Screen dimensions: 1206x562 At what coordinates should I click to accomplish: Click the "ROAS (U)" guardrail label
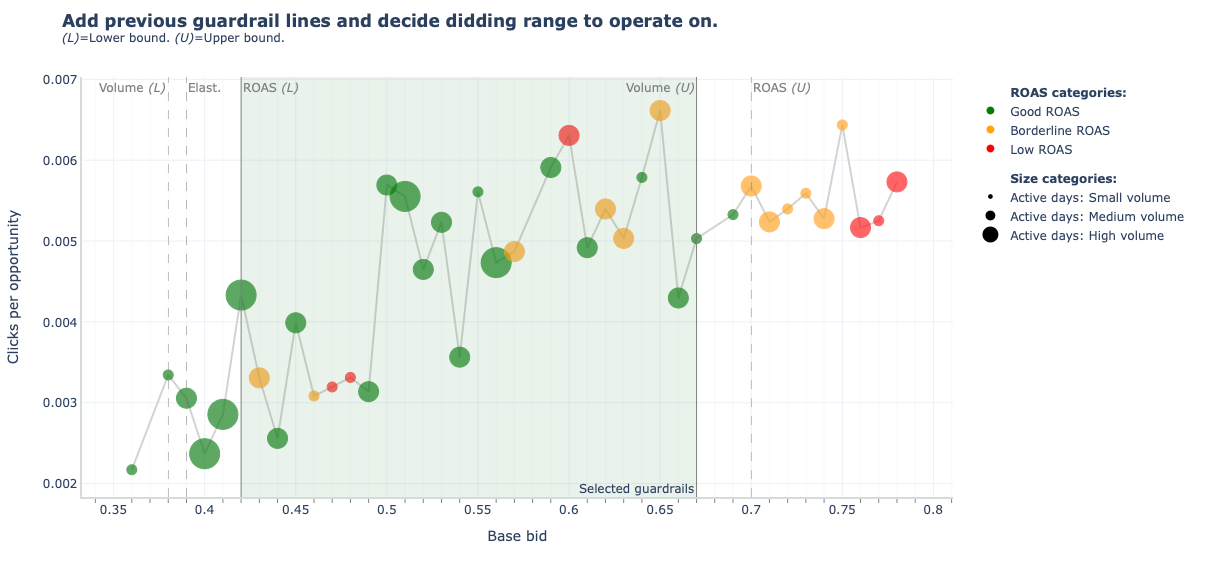[781, 88]
